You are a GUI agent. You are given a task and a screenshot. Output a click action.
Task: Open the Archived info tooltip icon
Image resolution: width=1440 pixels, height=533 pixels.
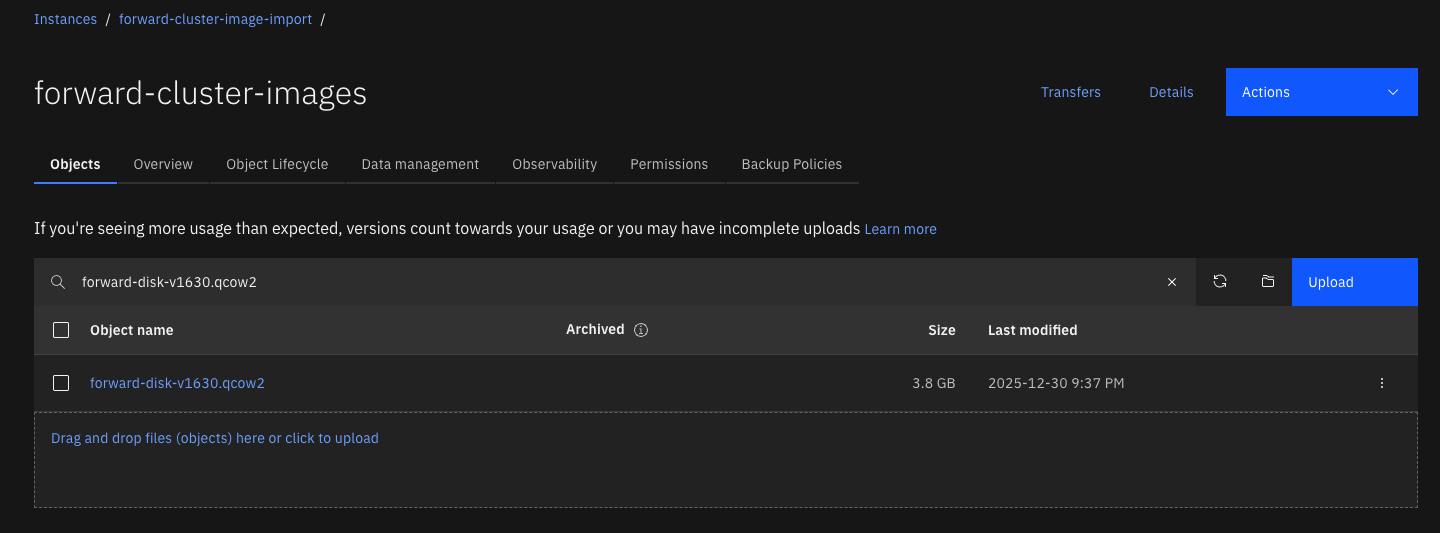tap(641, 330)
